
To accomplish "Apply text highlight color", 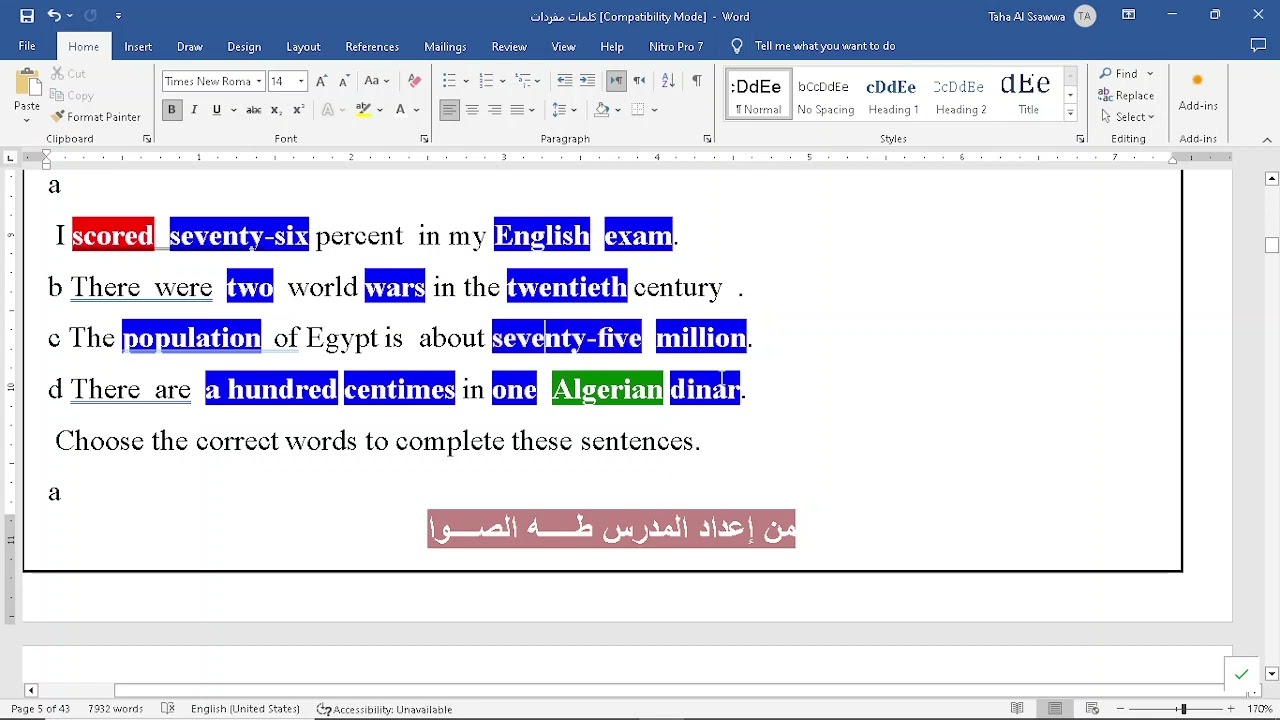I will click(364, 110).
